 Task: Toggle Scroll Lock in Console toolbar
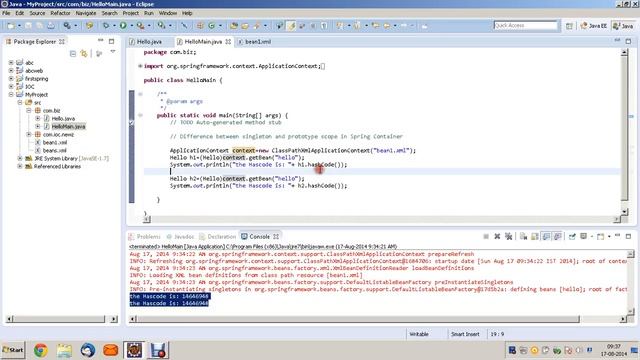(535, 236)
